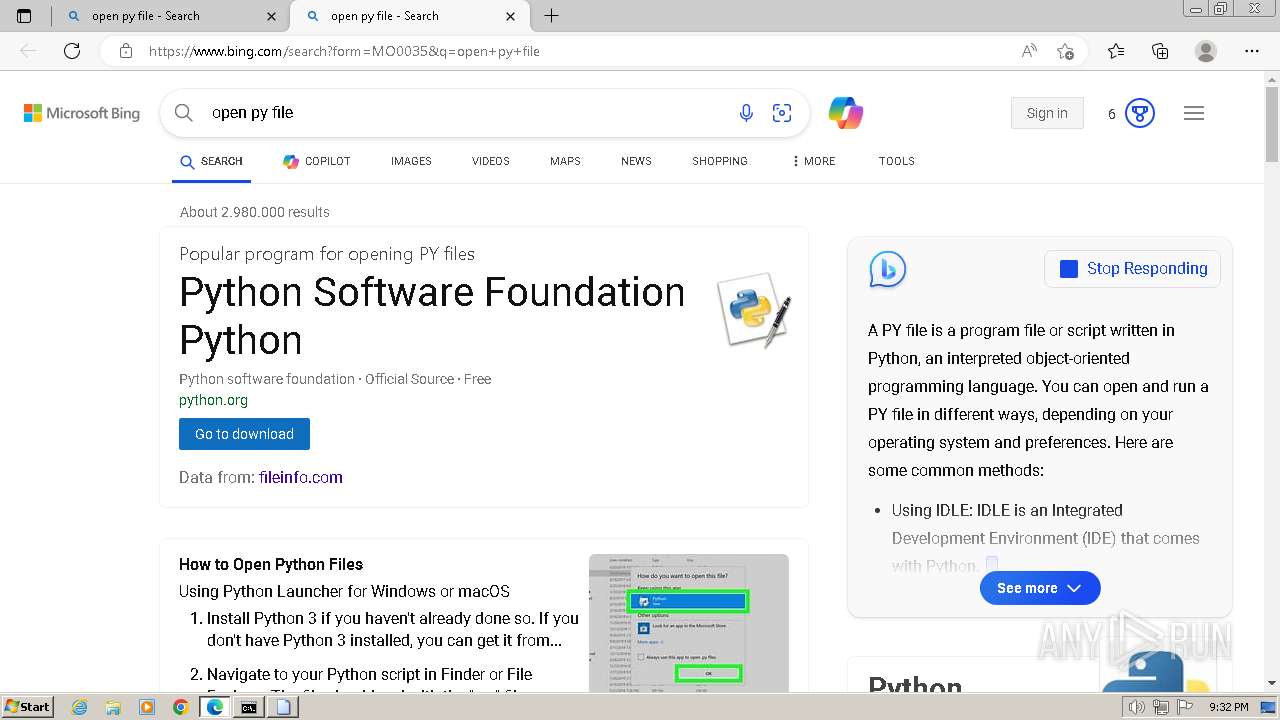The image size is (1280, 720).
Task: Select the SEARCH tab
Action: coord(211,161)
